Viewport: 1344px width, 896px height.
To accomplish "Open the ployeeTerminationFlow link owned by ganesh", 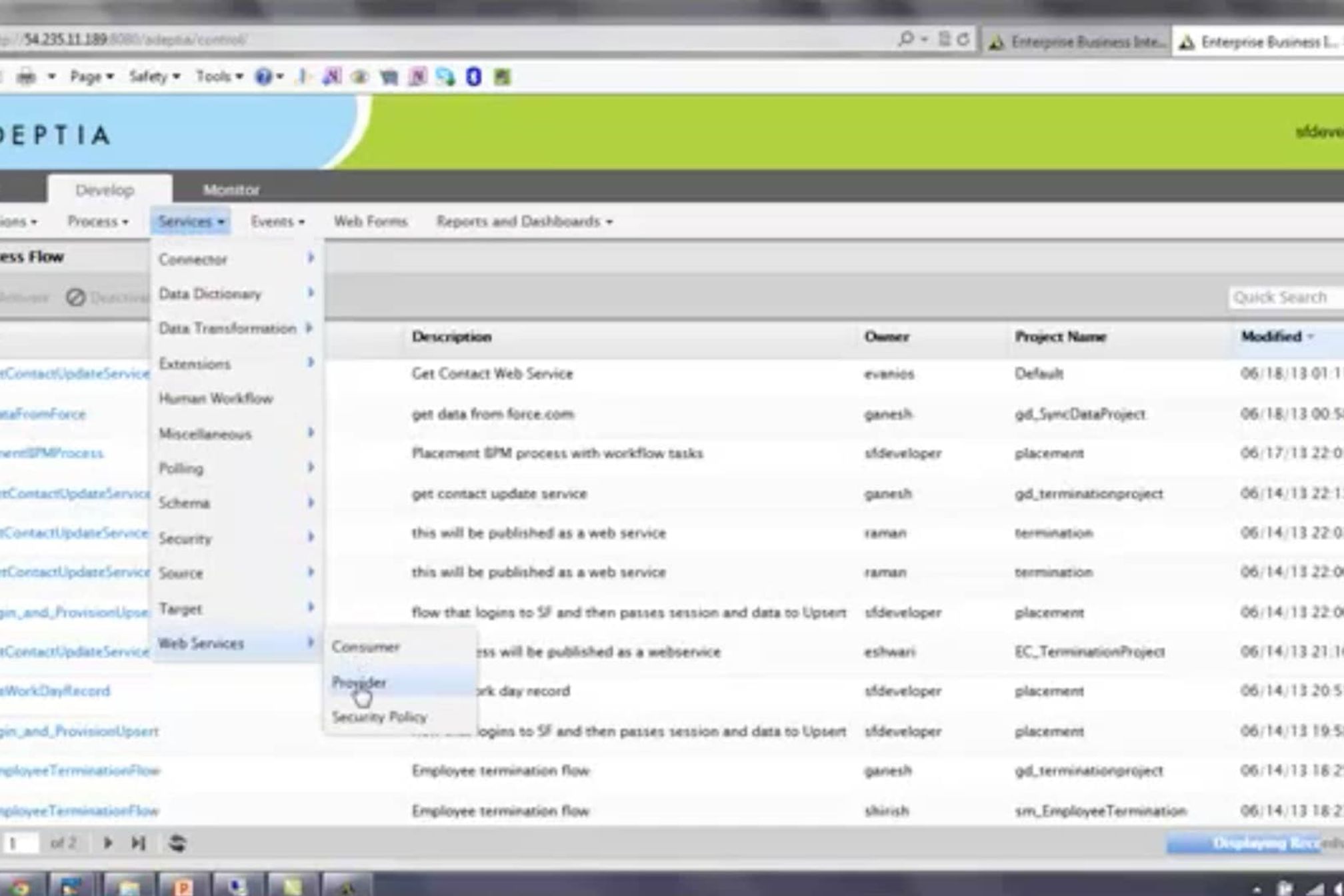I will point(80,771).
